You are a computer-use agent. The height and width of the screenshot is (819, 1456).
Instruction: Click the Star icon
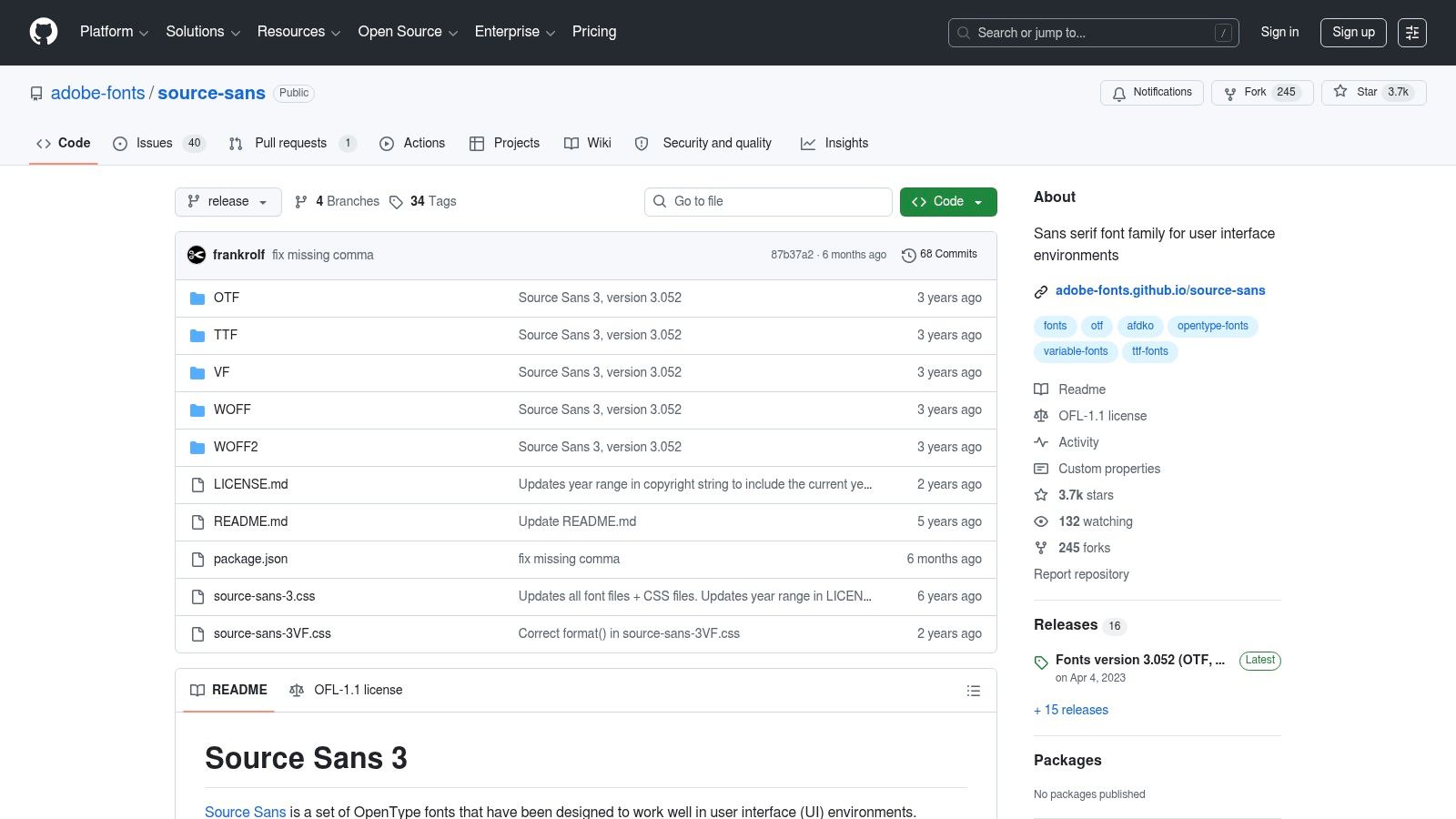(x=1340, y=92)
